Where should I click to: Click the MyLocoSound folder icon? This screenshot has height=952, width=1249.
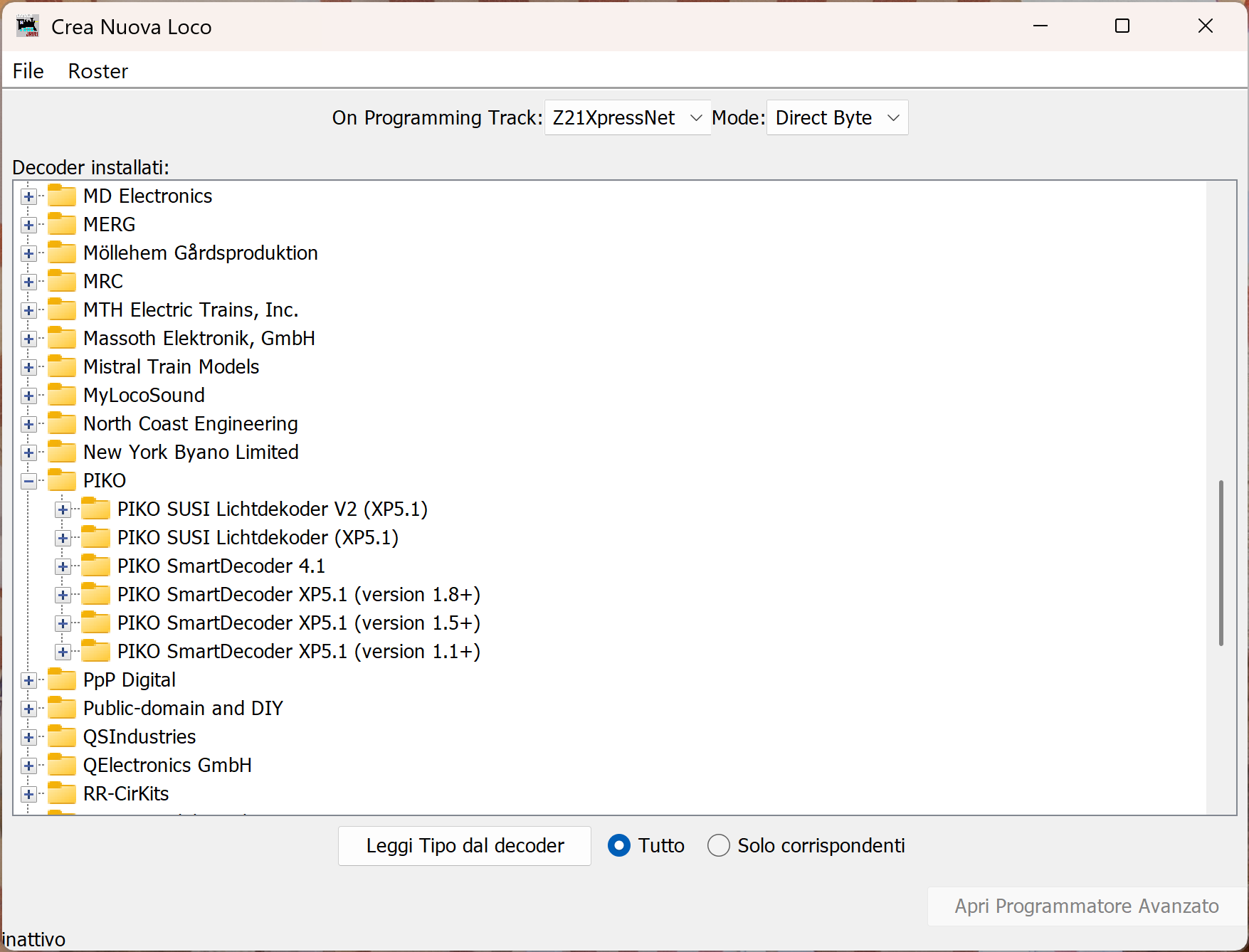pyautogui.click(x=62, y=394)
